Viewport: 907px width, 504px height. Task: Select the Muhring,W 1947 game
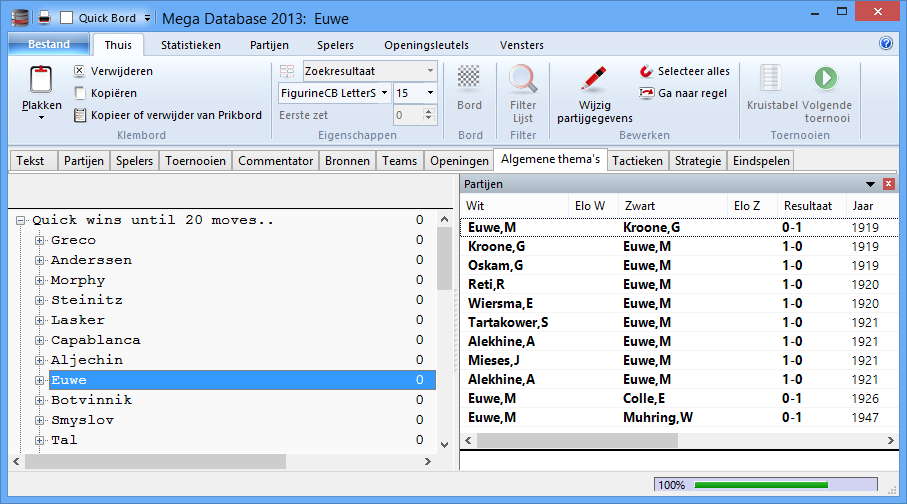(680, 418)
